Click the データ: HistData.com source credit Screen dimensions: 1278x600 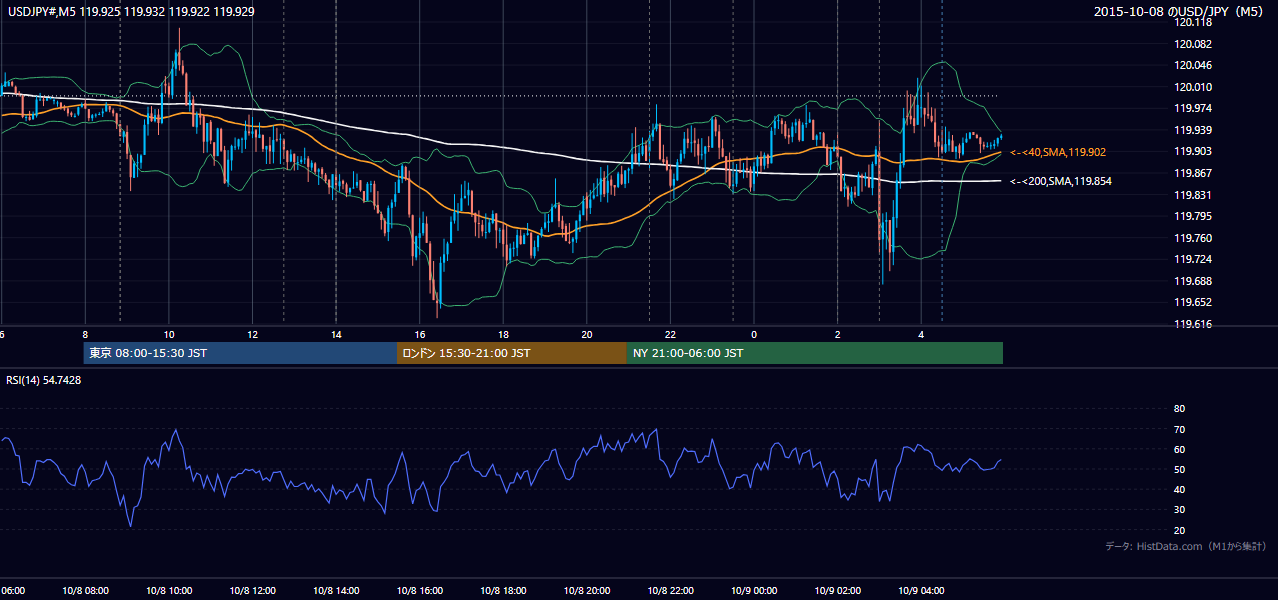1186,546
